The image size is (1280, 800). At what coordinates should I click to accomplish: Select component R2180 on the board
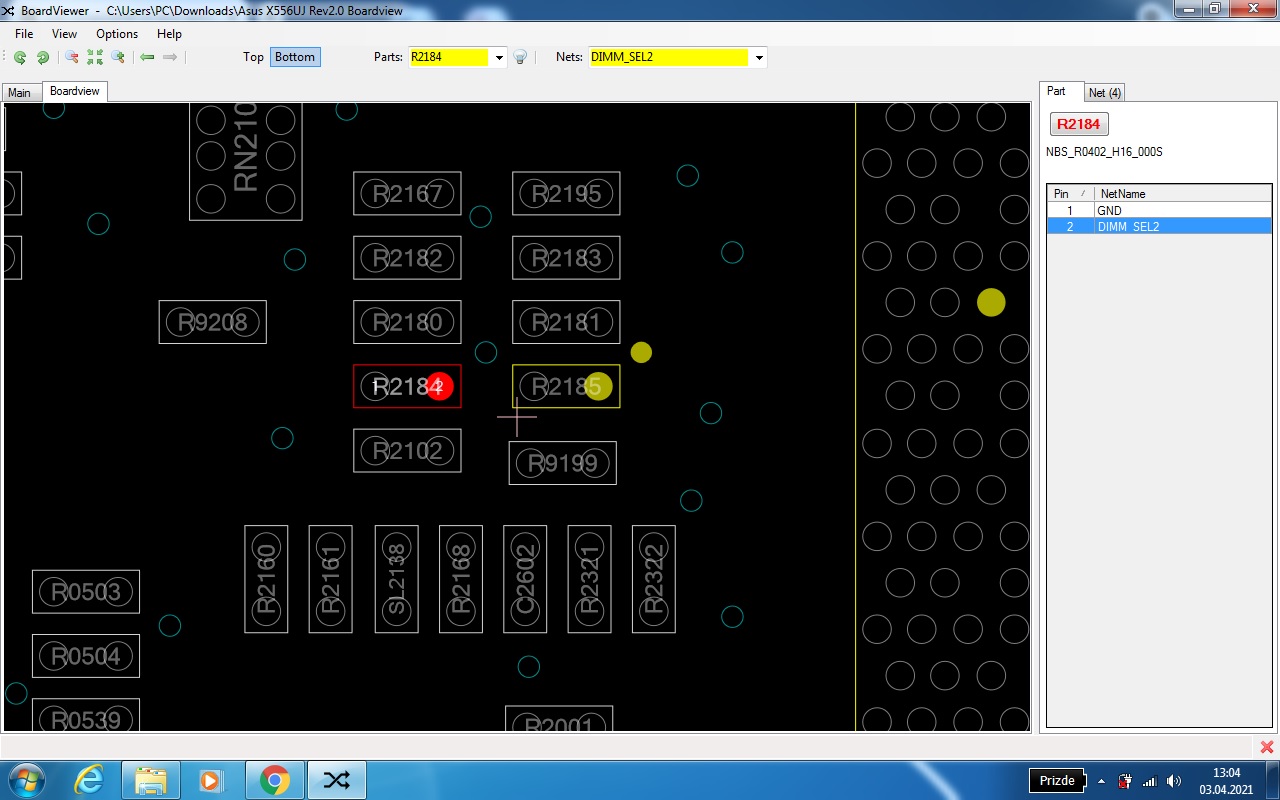[407, 322]
